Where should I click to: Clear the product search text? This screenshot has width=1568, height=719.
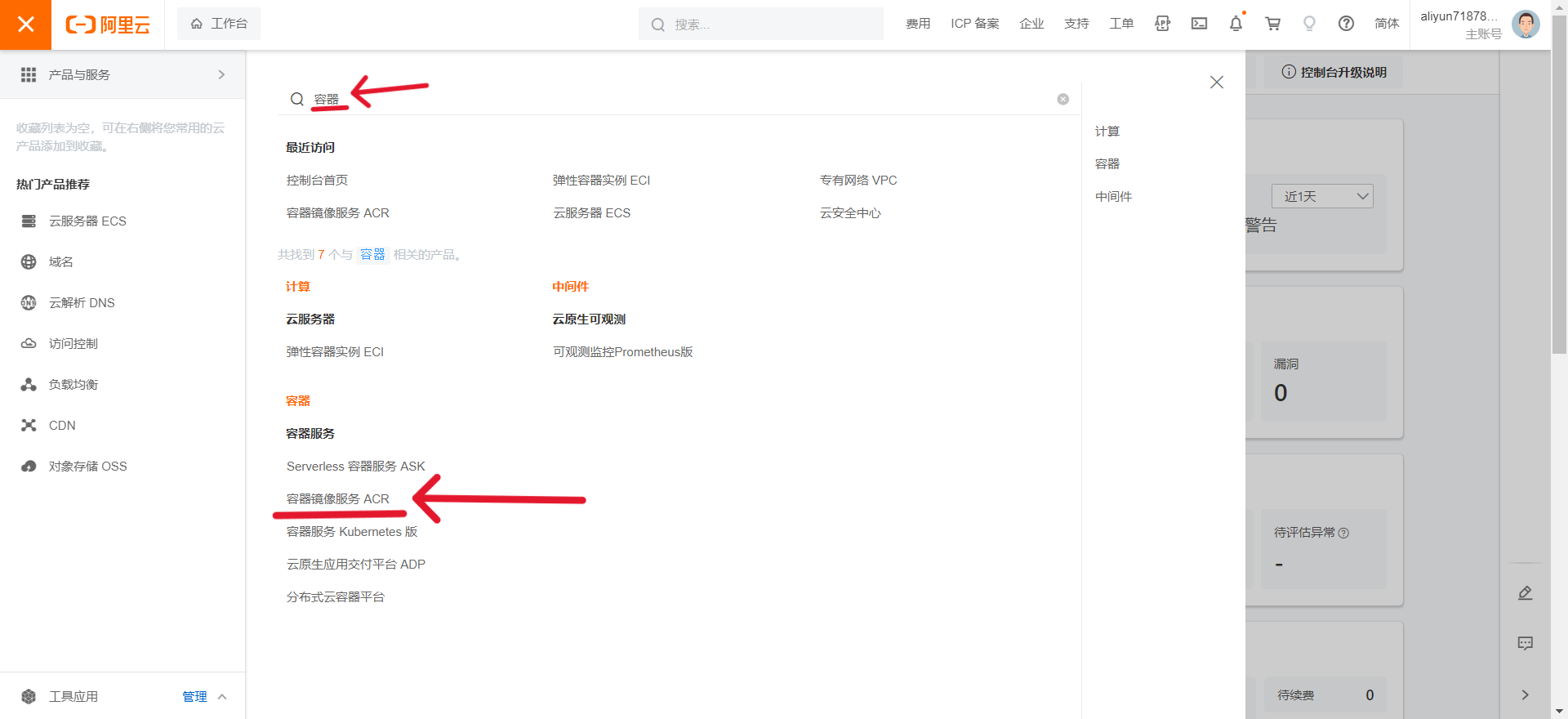(x=1063, y=99)
